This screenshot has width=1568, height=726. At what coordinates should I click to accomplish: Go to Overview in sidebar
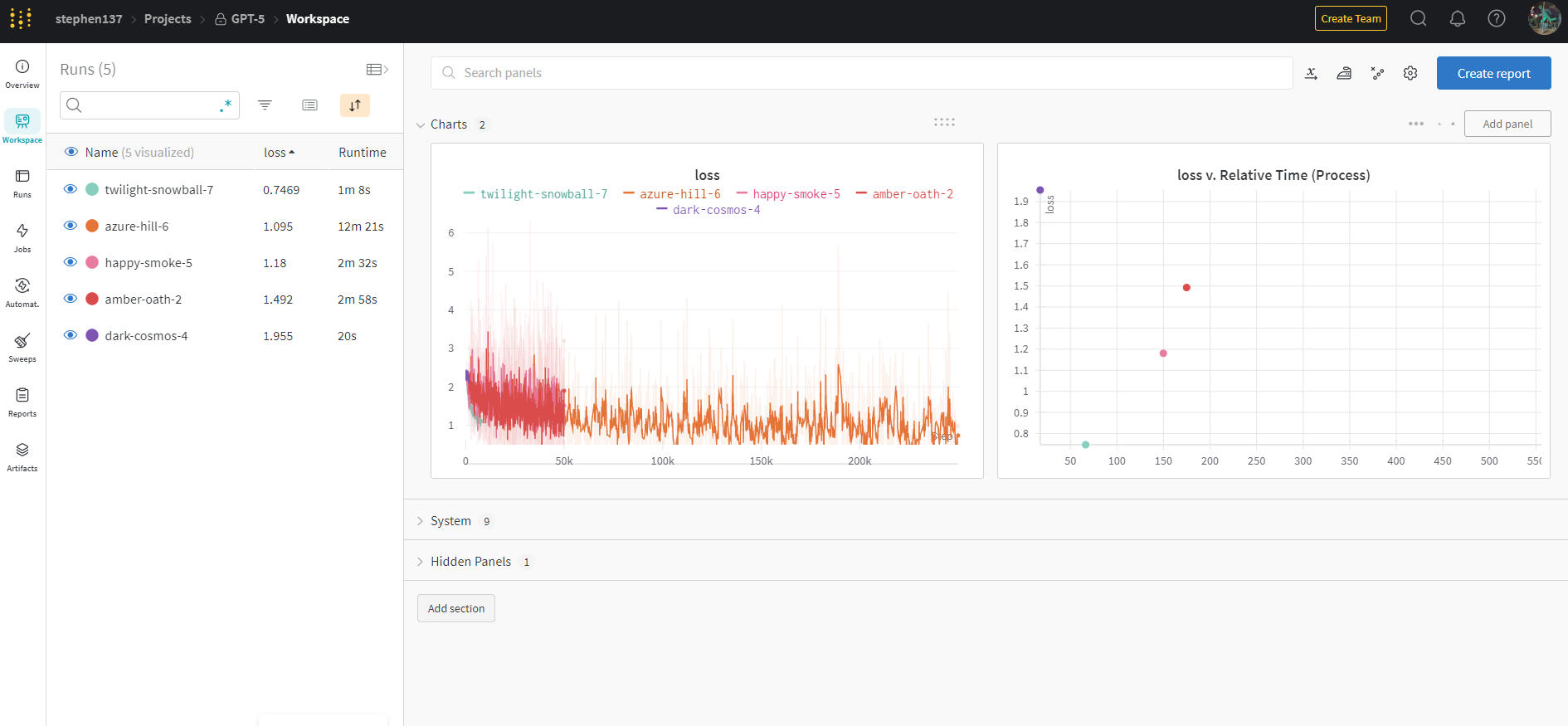point(22,74)
